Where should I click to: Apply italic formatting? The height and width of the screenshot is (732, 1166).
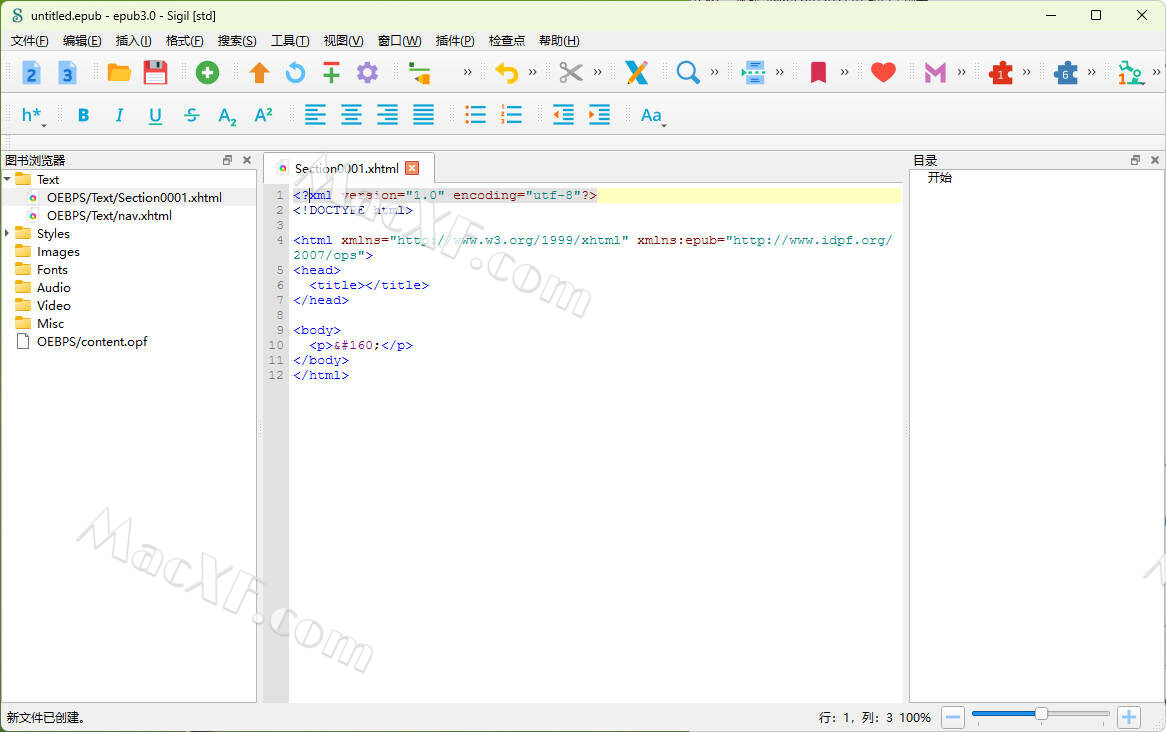click(119, 115)
